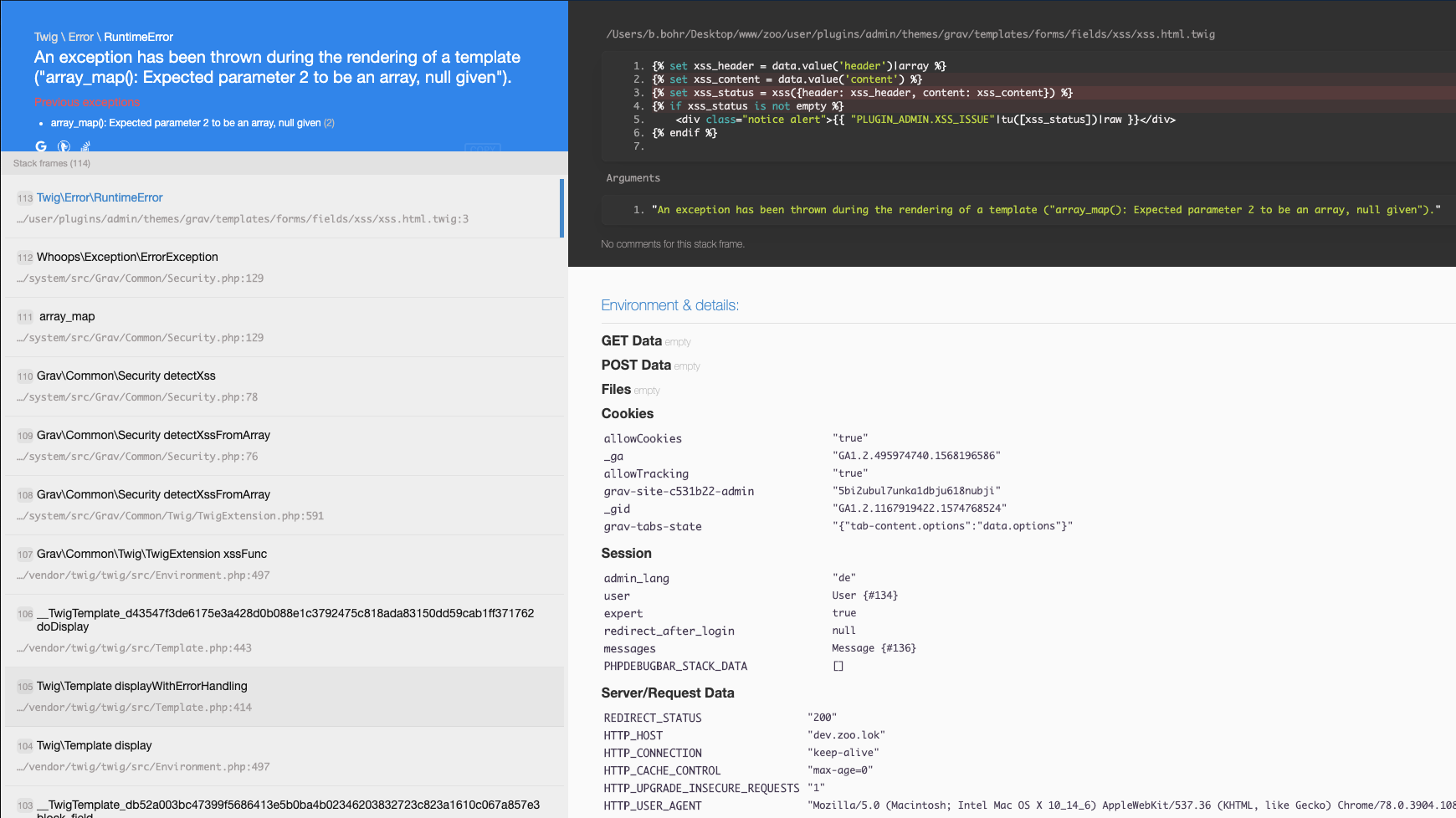Search the error on Google icon
Image resolution: width=1456 pixels, height=818 pixels.
coord(41,146)
